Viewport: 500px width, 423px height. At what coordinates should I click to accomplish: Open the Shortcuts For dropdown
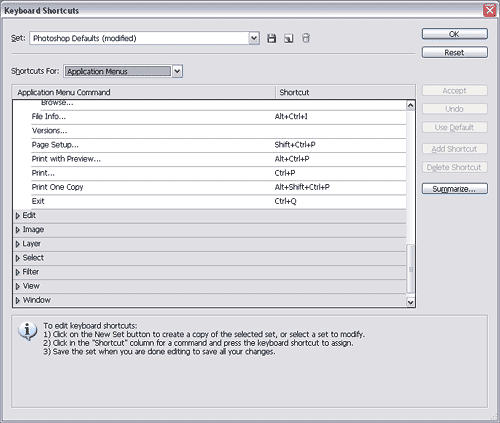pos(177,71)
